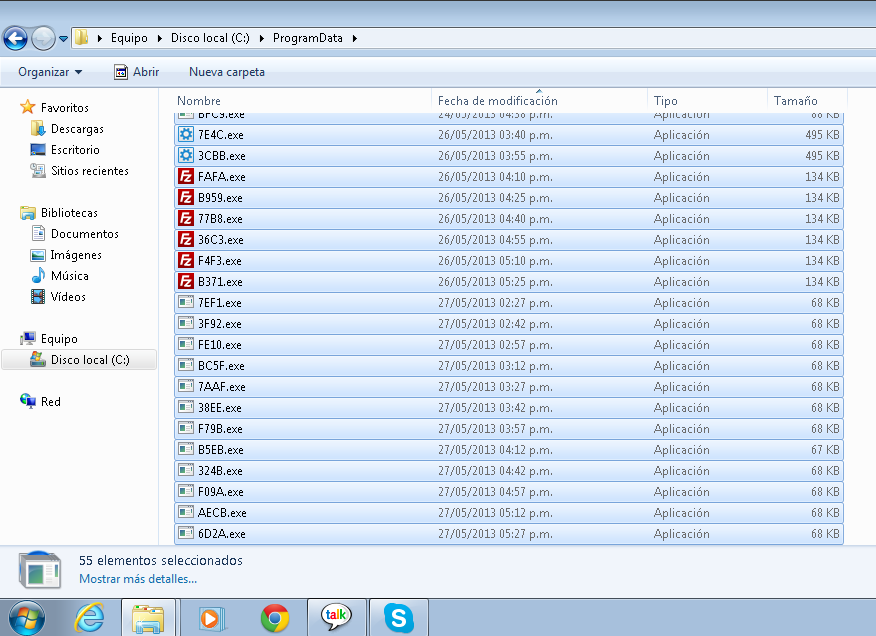Viewport: 876px width, 636px height.
Task: Select file name 324B.exe
Action: pyautogui.click(x=220, y=471)
